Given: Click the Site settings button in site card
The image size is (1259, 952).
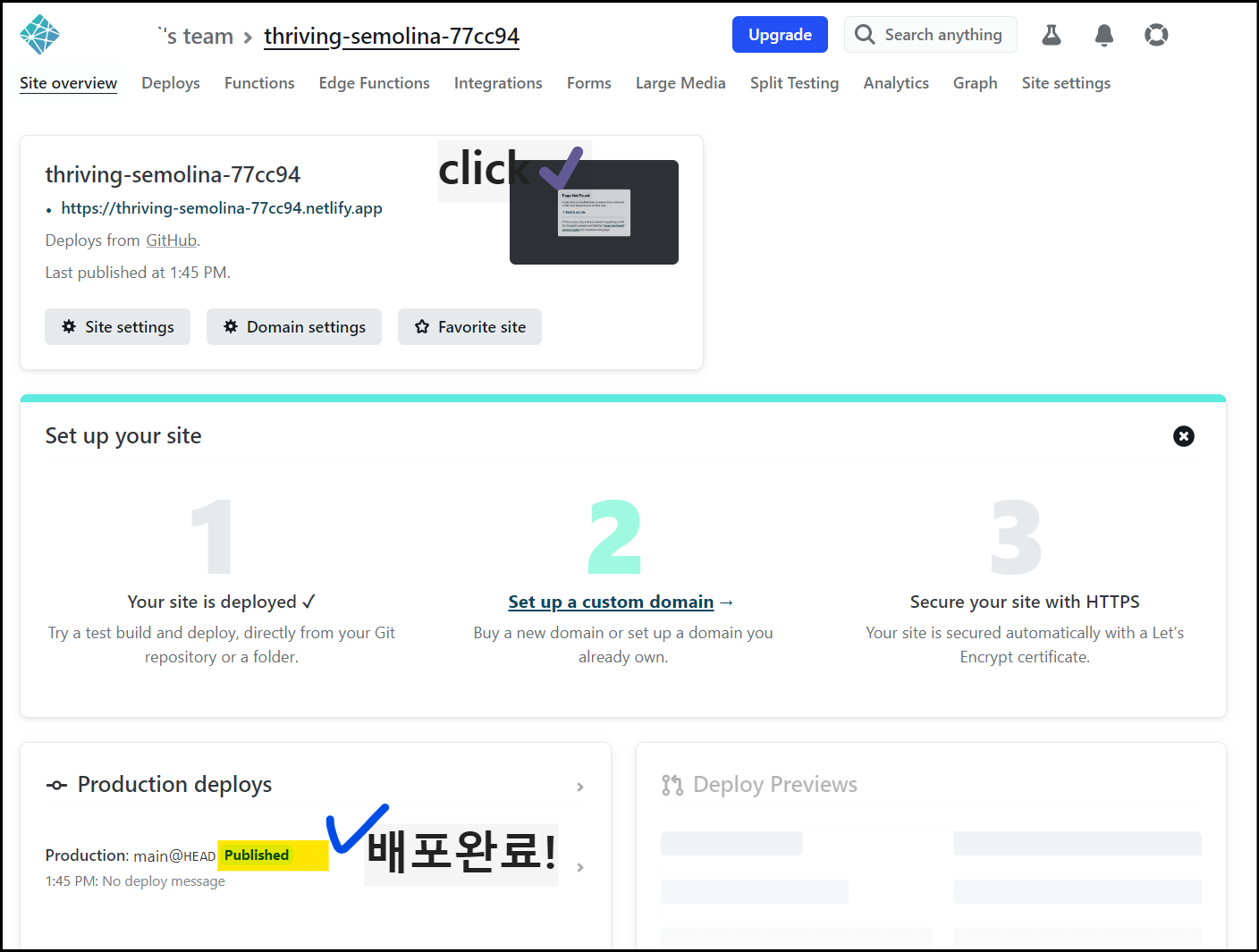Looking at the screenshot, I should click(x=117, y=327).
